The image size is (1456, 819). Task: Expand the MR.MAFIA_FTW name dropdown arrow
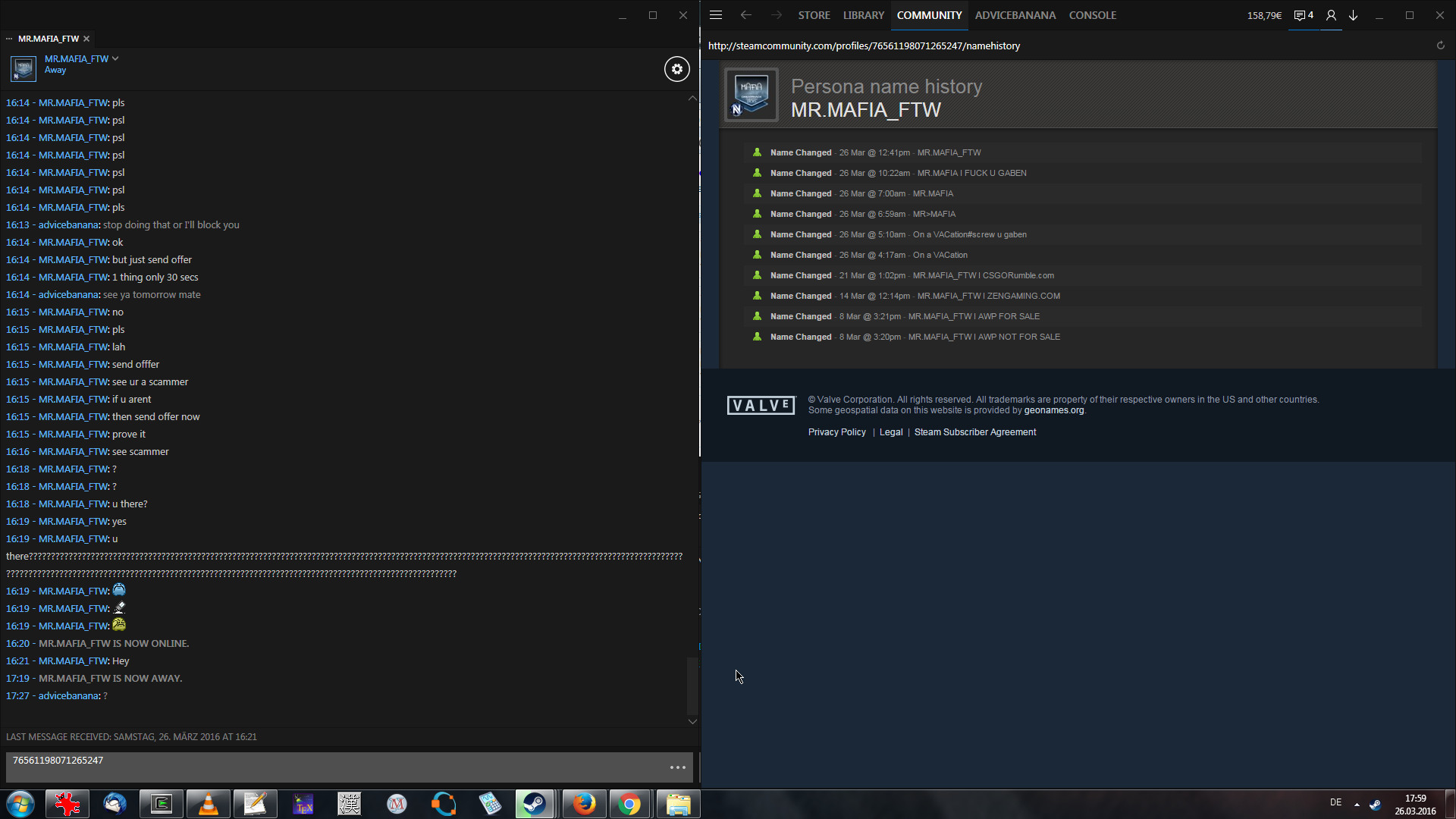(x=115, y=58)
